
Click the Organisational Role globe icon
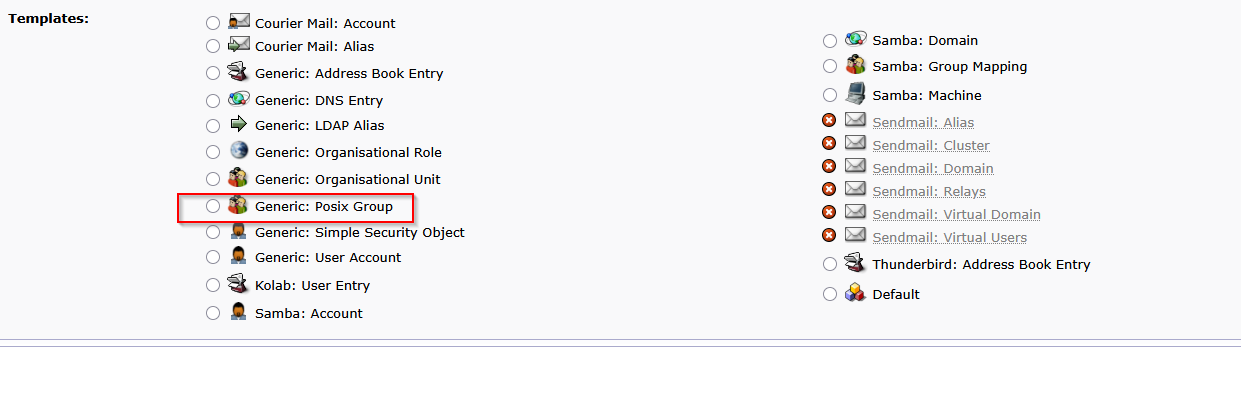(x=238, y=151)
